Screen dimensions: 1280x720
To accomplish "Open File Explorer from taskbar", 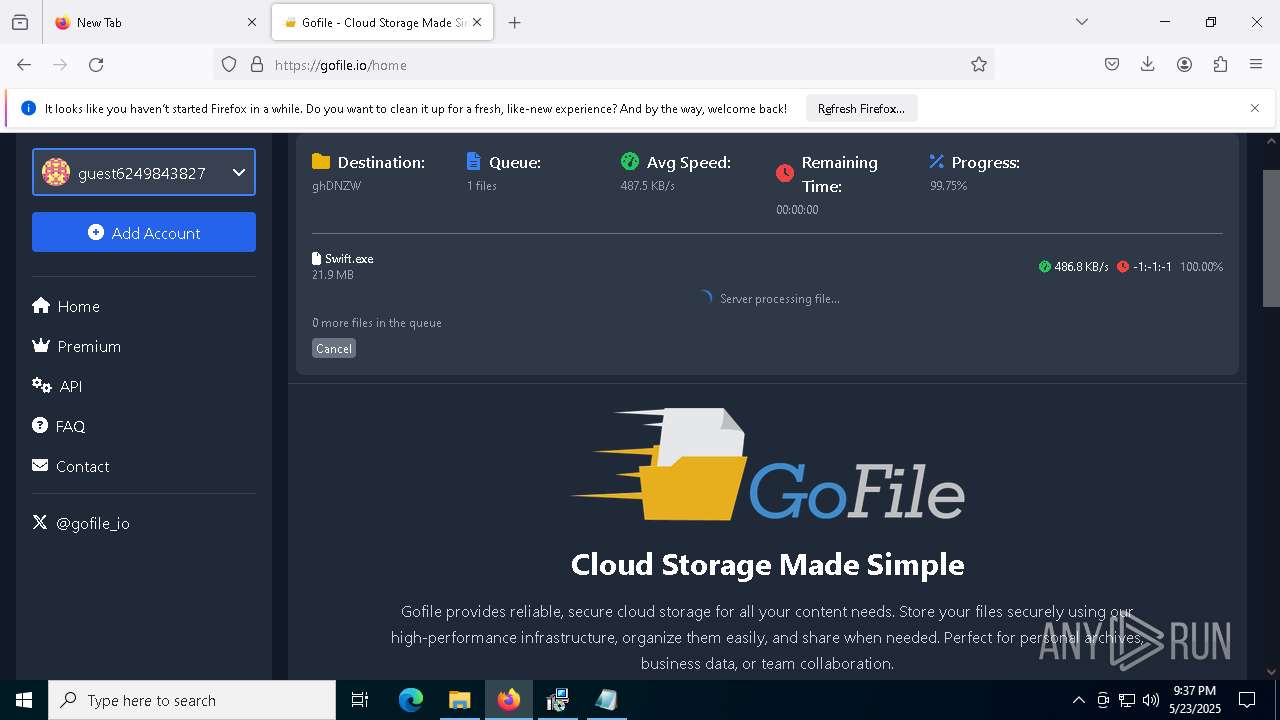I will tap(459, 700).
